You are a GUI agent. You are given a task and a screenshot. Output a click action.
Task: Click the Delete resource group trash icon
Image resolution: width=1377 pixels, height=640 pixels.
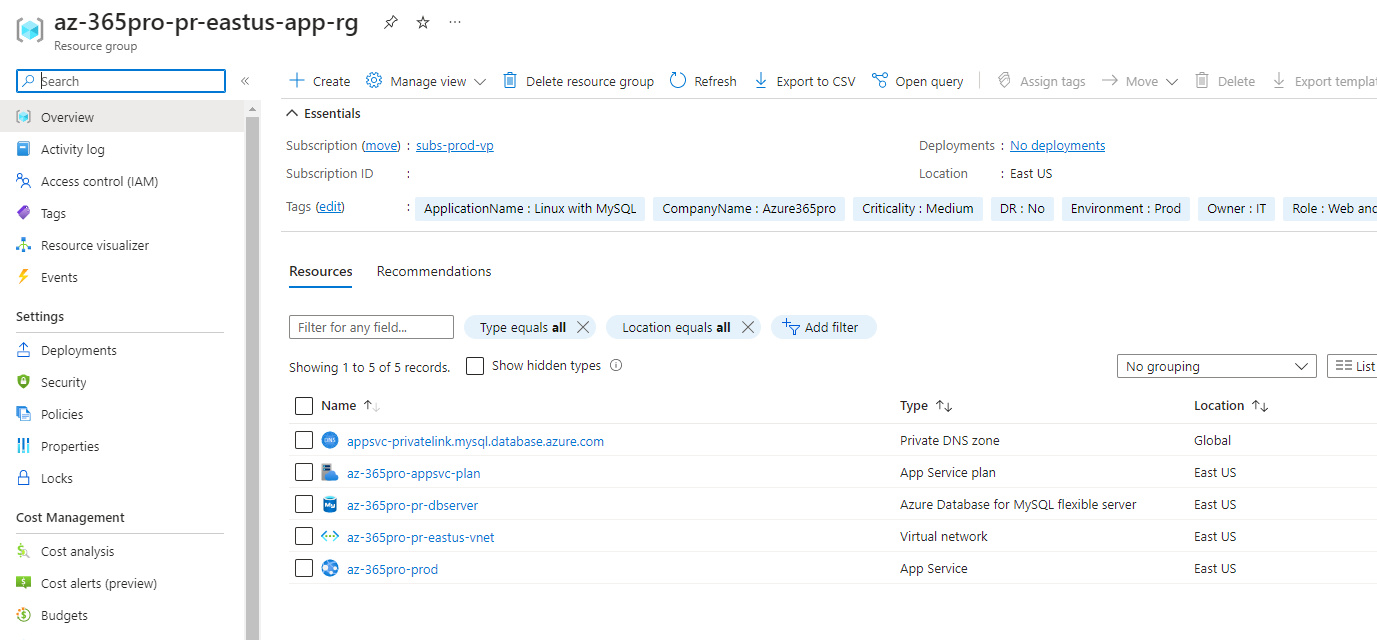[x=510, y=81]
